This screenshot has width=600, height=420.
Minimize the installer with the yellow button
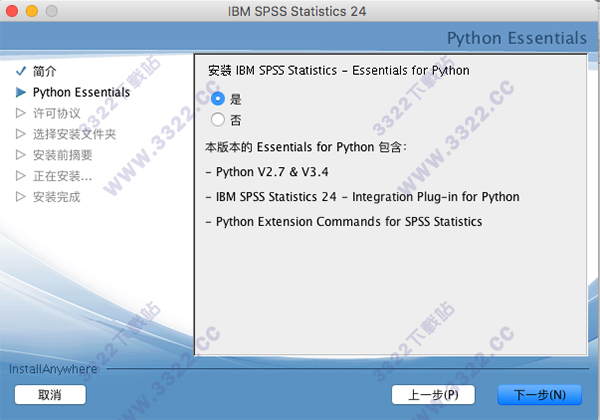31,10
